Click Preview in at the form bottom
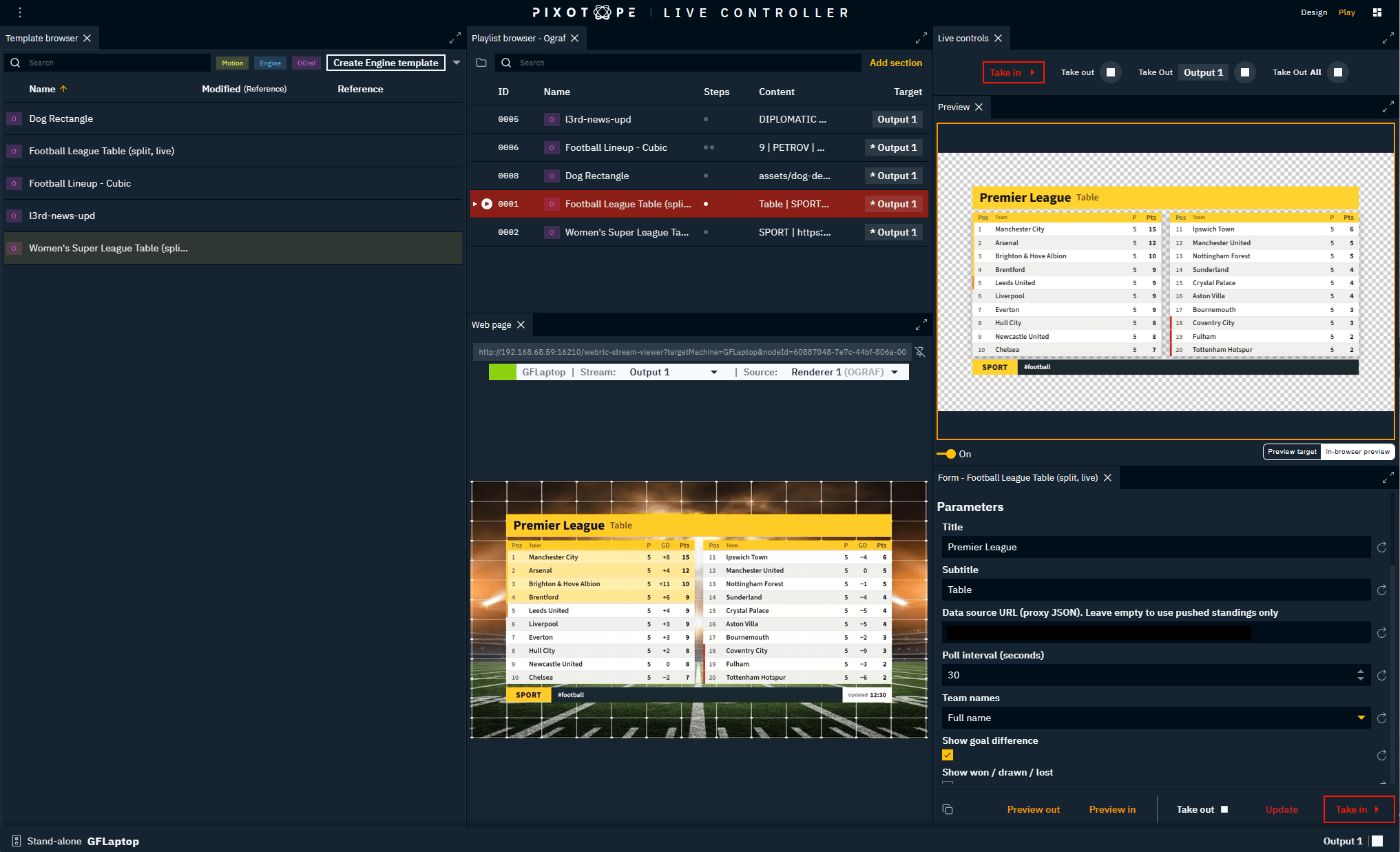Screen dimensions: 1400x852 pos(1112,809)
